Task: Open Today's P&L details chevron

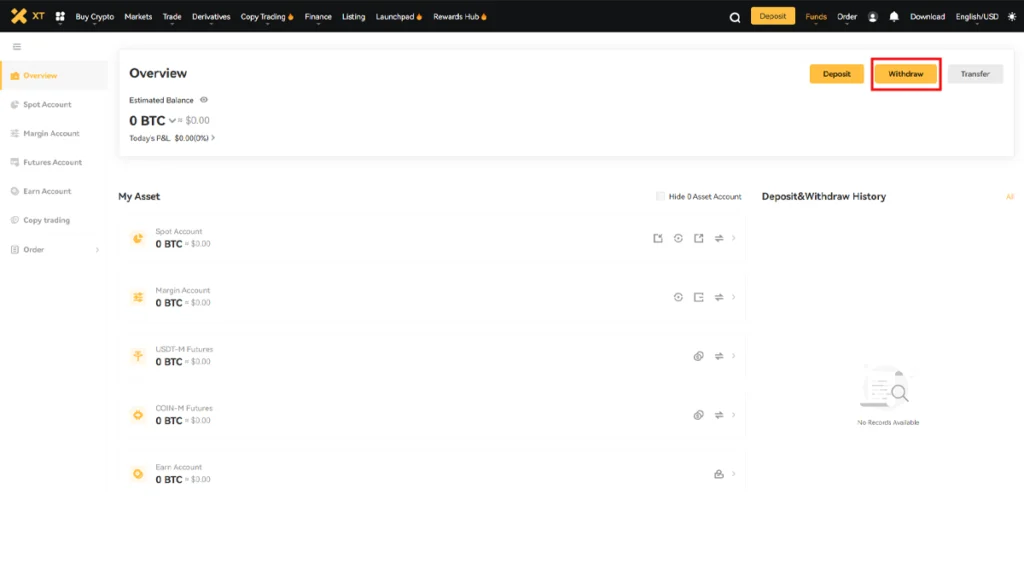Action: [213, 138]
